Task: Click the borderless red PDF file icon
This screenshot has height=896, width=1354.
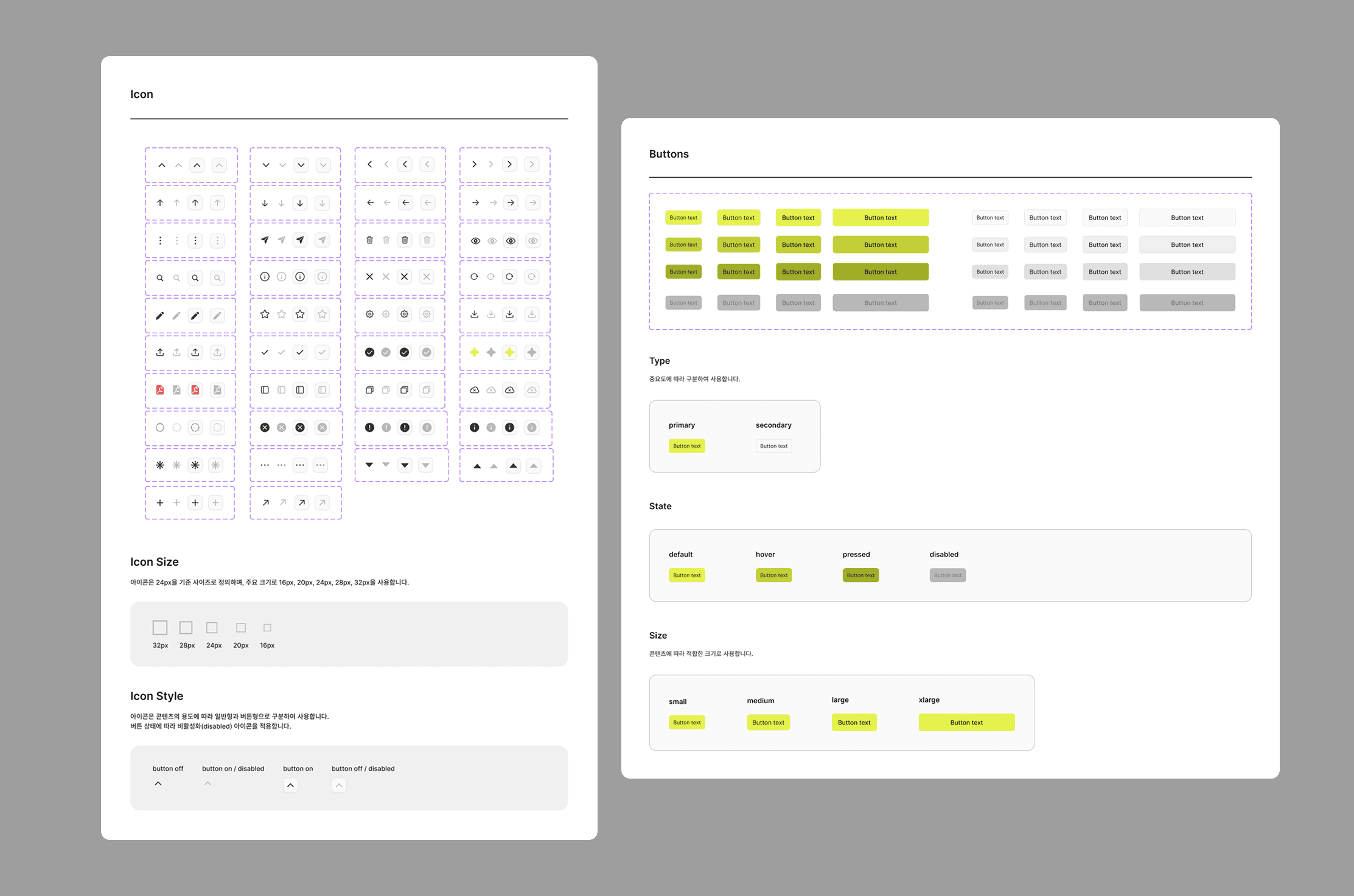Action: [x=160, y=390]
